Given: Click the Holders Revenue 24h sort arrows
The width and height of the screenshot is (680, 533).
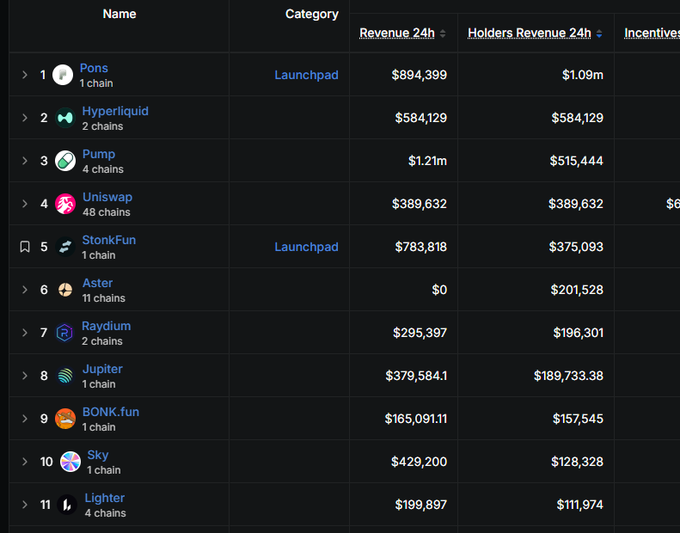Looking at the screenshot, I should (x=599, y=33).
